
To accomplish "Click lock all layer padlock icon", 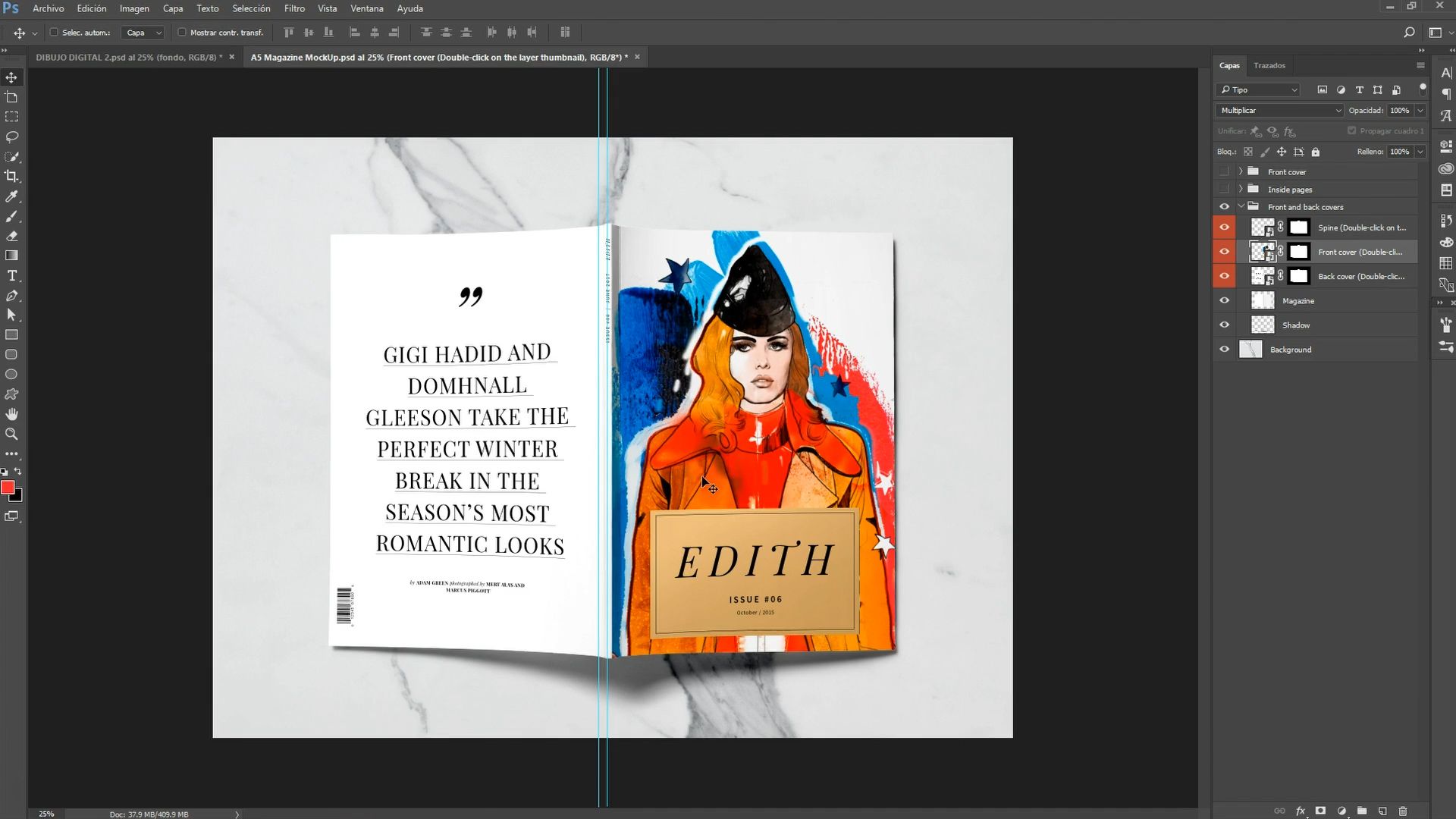I will 1316,152.
